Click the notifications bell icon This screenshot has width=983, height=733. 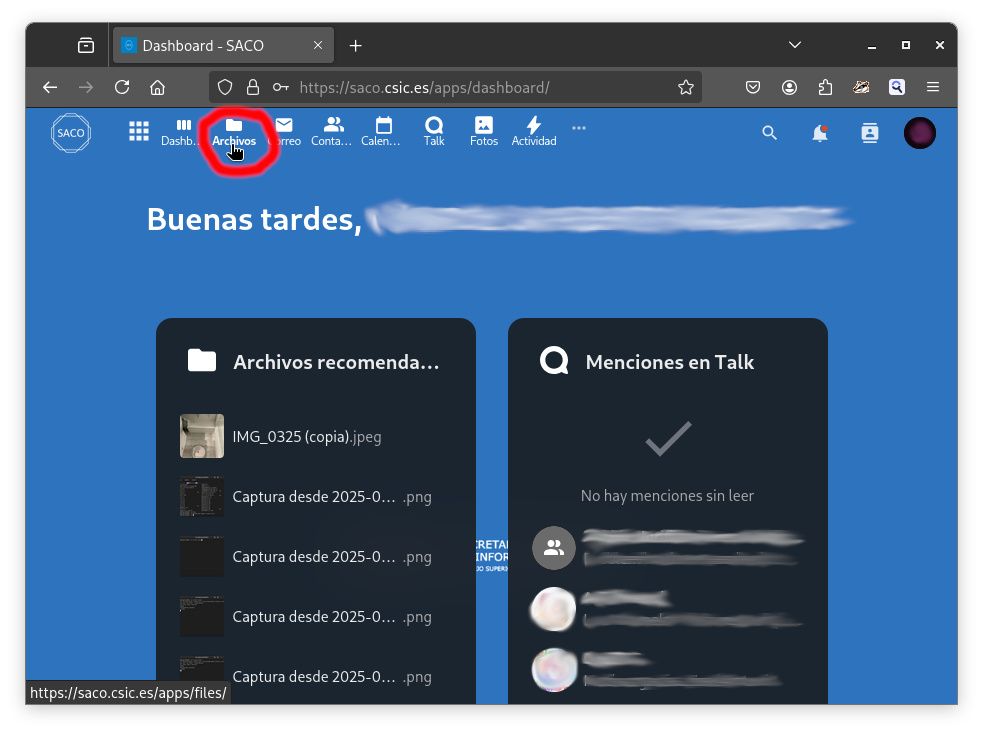coord(820,133)
